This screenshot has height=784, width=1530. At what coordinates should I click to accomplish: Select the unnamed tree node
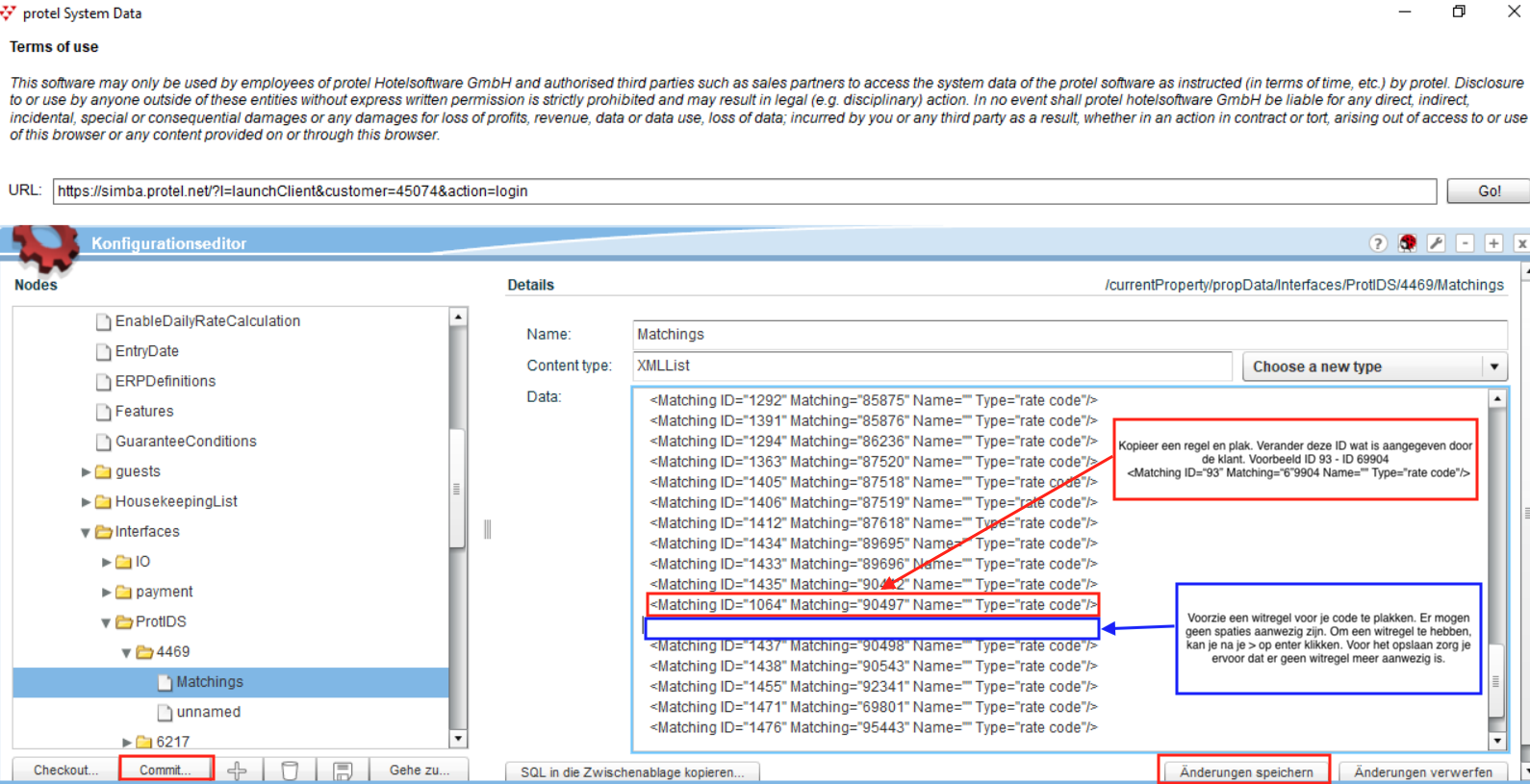(x=209, y=712)
